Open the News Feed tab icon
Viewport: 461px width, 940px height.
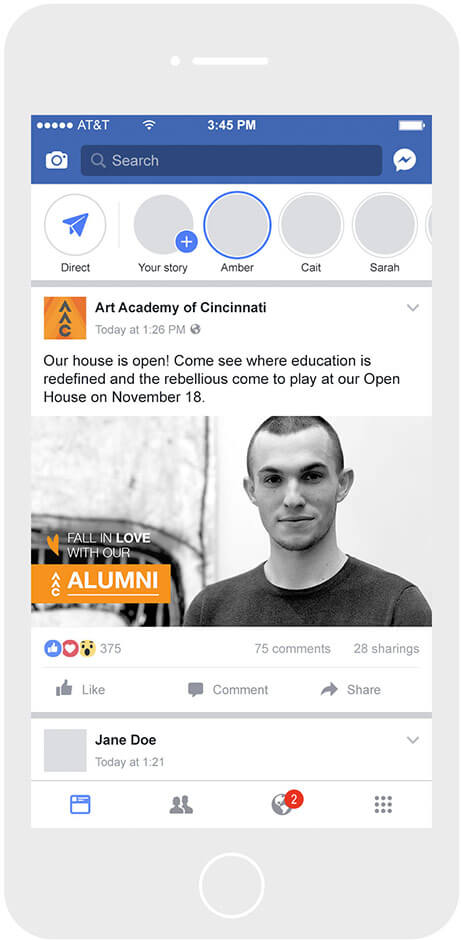point(80,805)
